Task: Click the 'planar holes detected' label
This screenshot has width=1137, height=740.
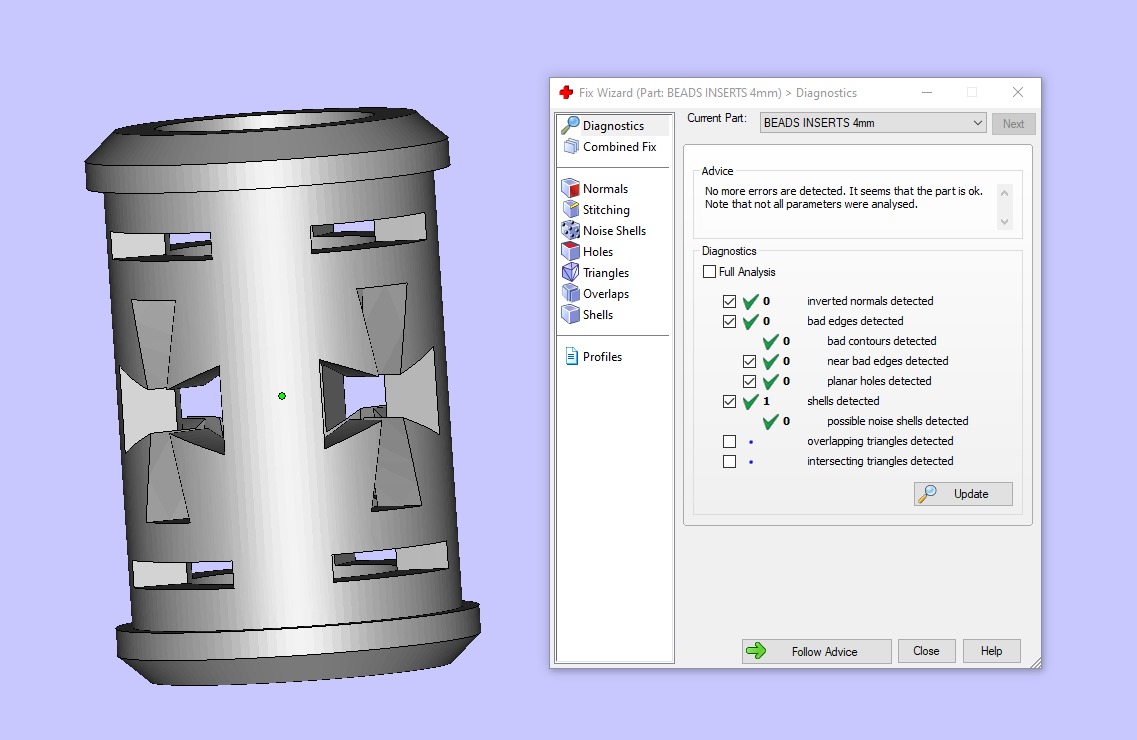Action: (879, 381)
